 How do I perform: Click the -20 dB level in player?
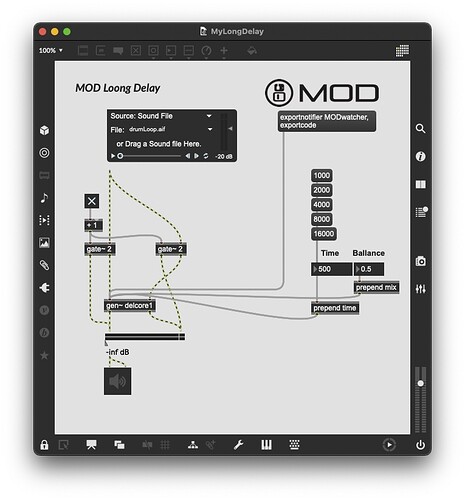[224, 156]
